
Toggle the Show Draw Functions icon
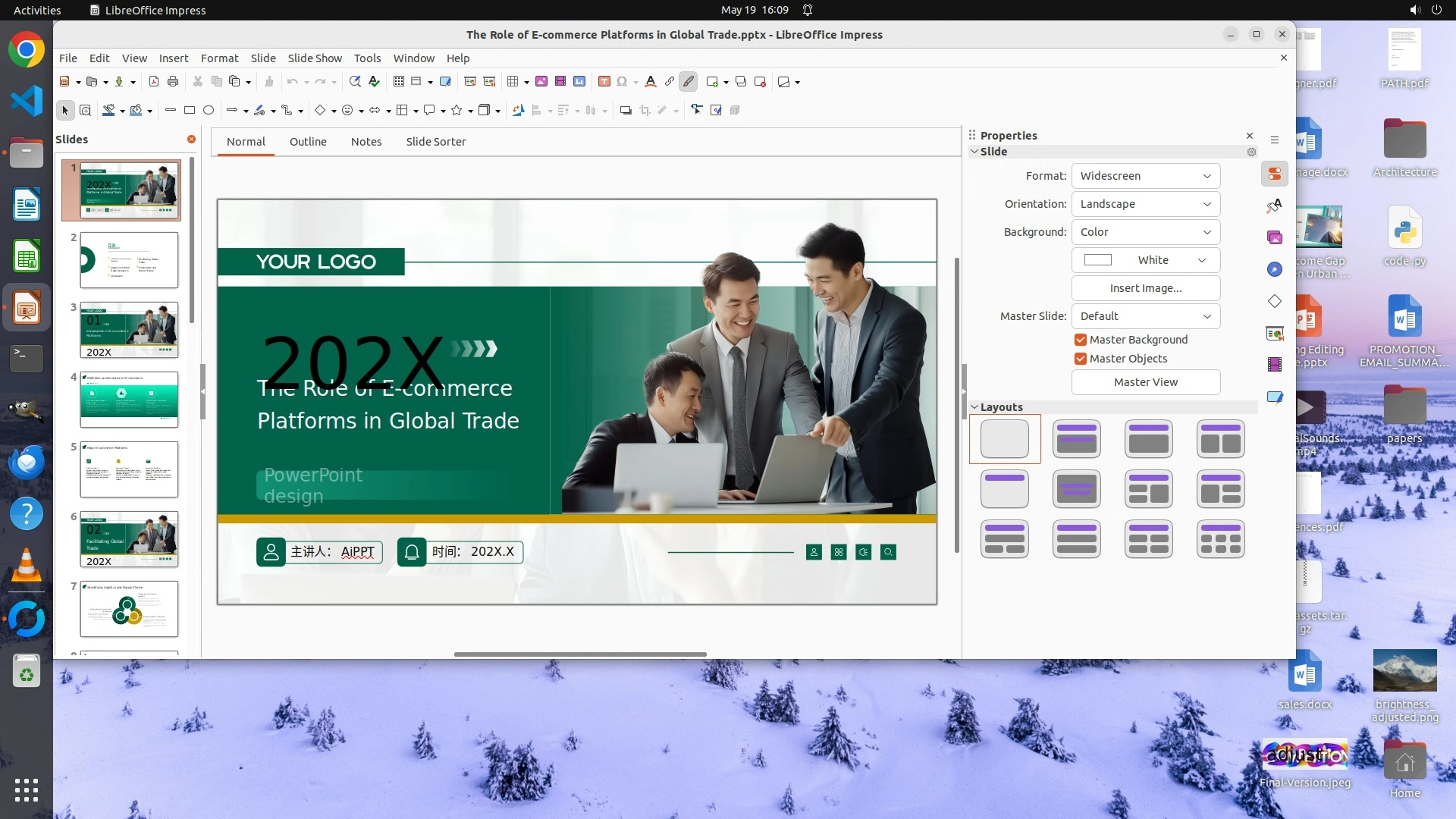pos(688,82)
